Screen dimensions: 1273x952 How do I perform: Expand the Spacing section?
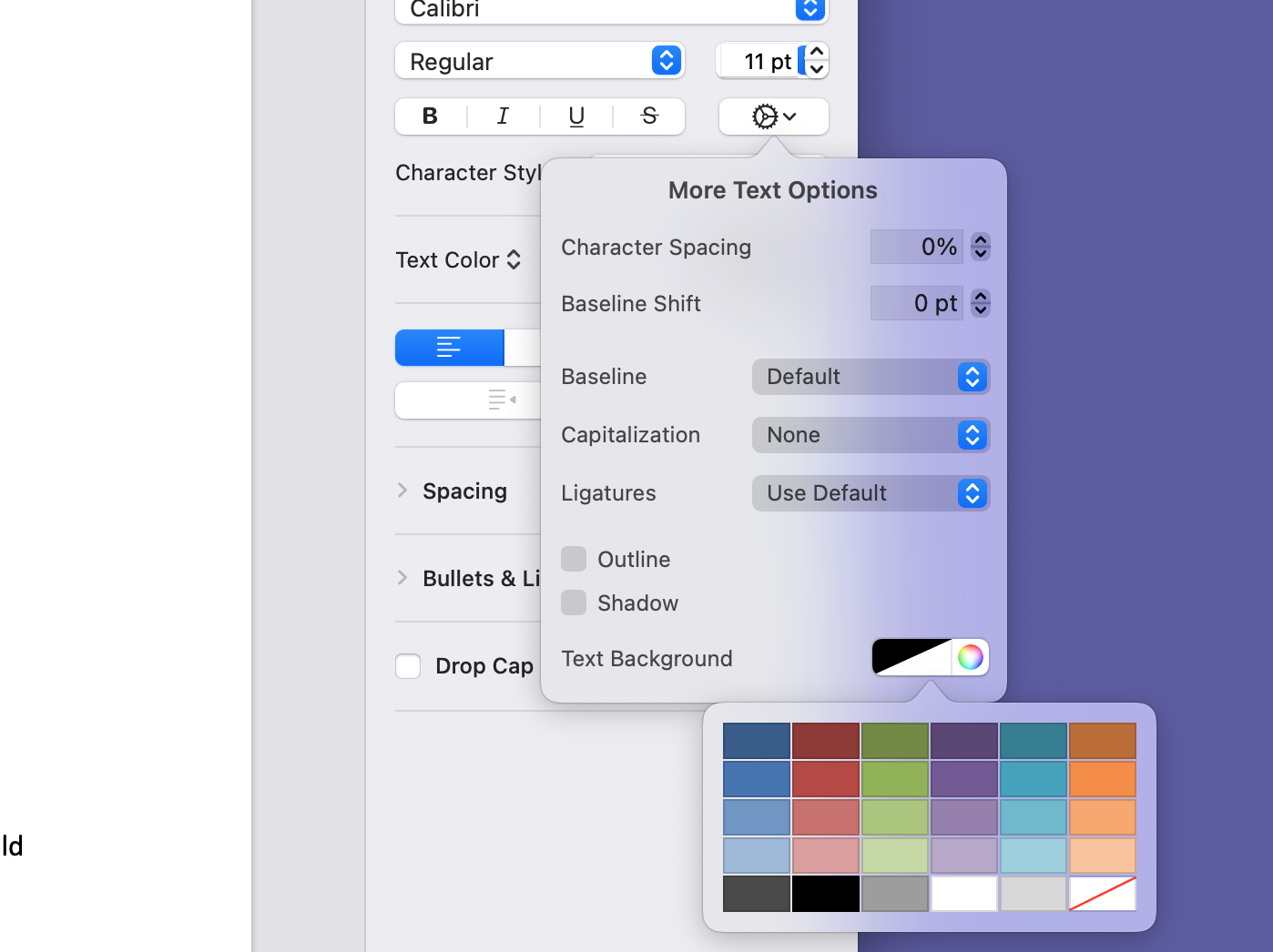click(x=402, y=491)
